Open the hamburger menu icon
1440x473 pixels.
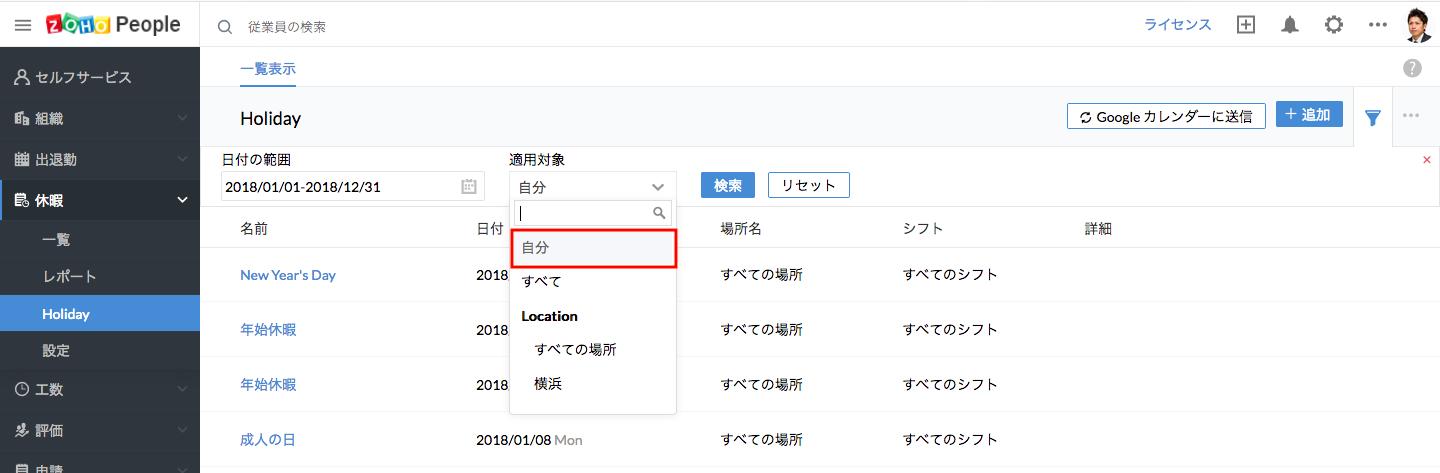point(23,25)
